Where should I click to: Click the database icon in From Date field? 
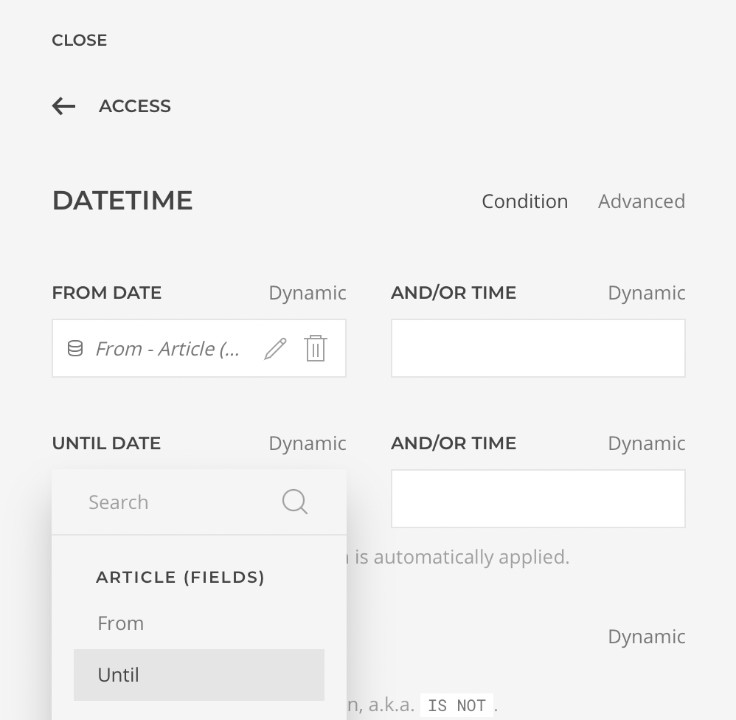click(75, 348)
